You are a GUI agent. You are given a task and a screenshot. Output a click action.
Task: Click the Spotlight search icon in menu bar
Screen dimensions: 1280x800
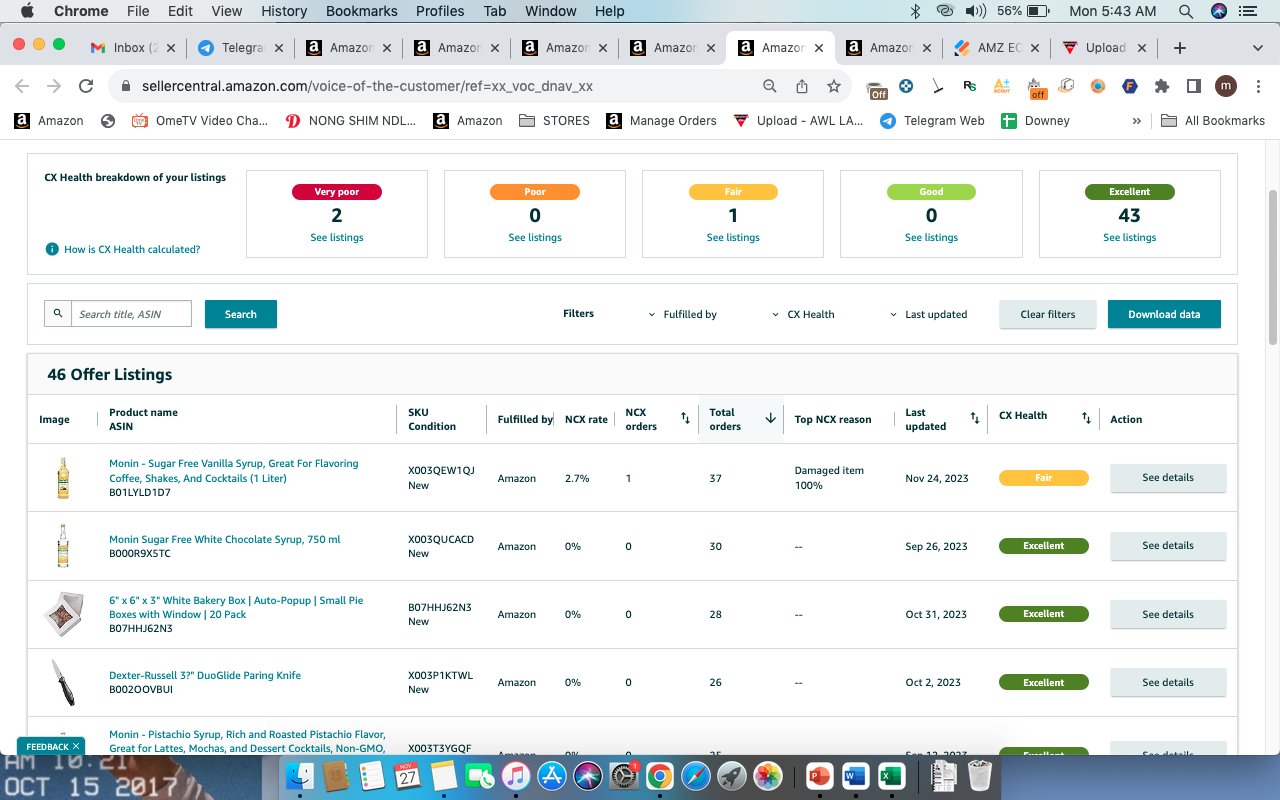tap(1186, 11)
